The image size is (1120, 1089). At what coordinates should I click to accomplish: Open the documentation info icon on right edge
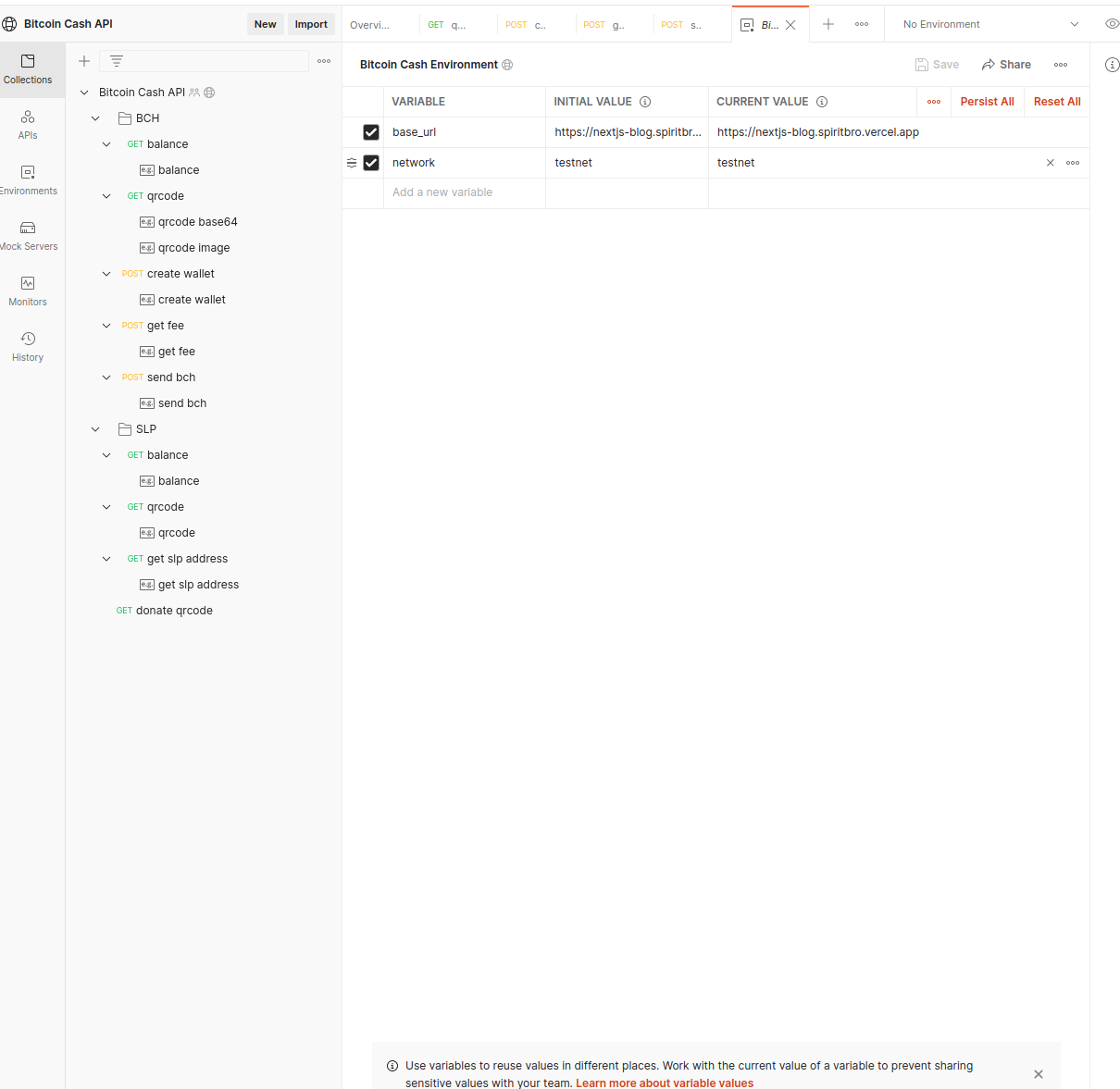1113,65
